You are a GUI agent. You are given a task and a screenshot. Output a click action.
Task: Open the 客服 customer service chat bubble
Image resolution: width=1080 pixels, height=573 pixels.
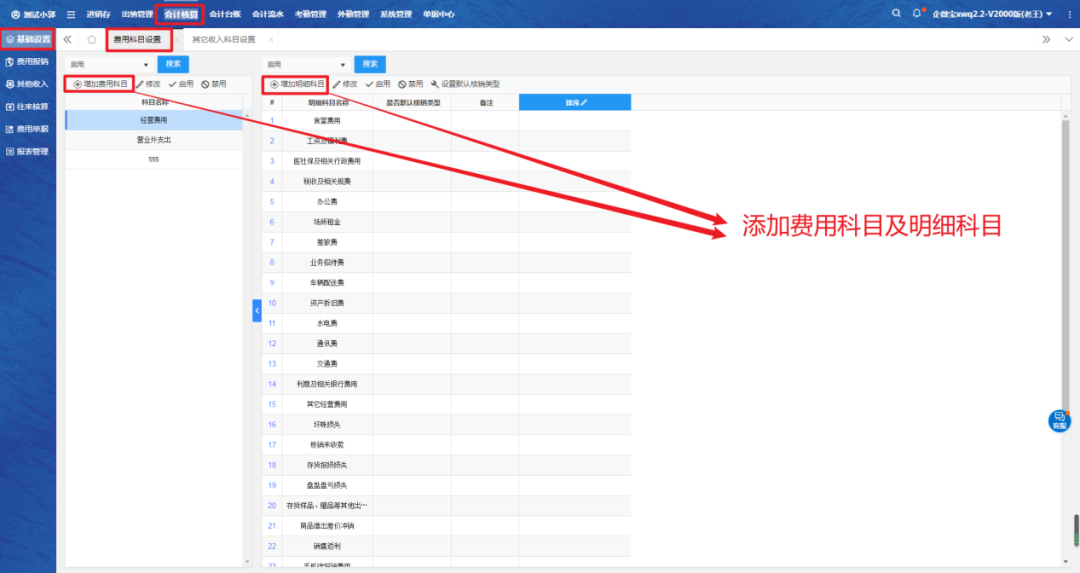(1058, 420)
